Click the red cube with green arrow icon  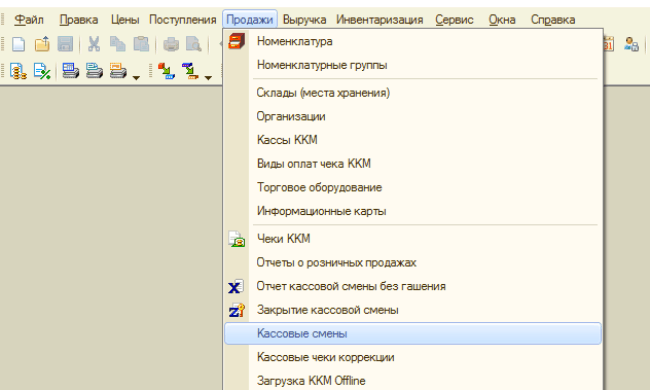tap(166, 71)
